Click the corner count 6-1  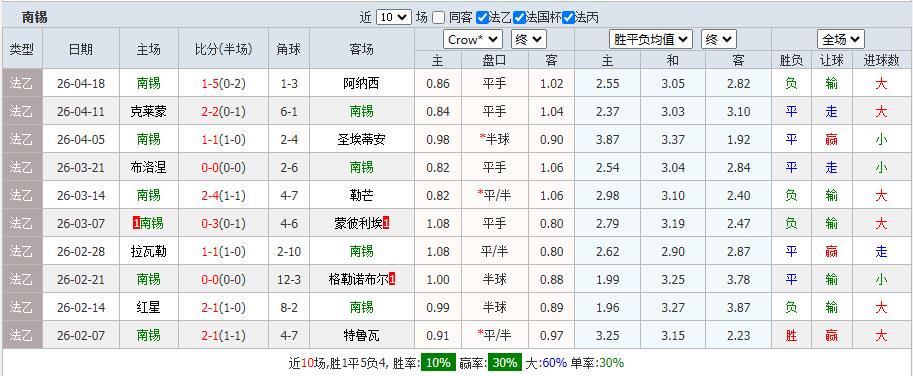[289, 111]
